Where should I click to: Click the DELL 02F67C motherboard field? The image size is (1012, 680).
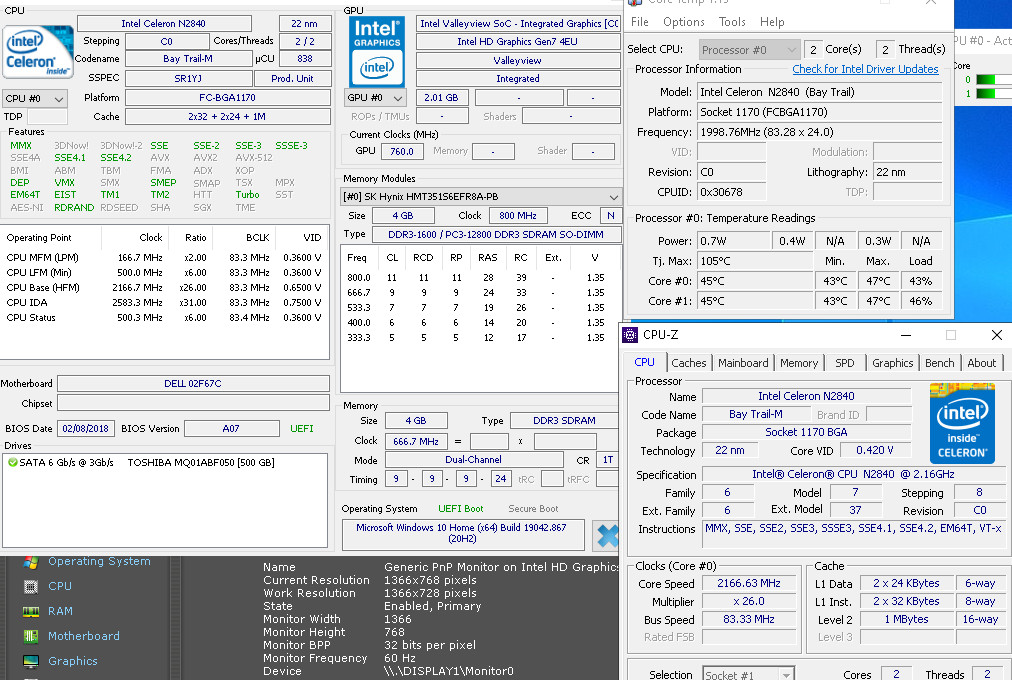click(x=193, y=383)
